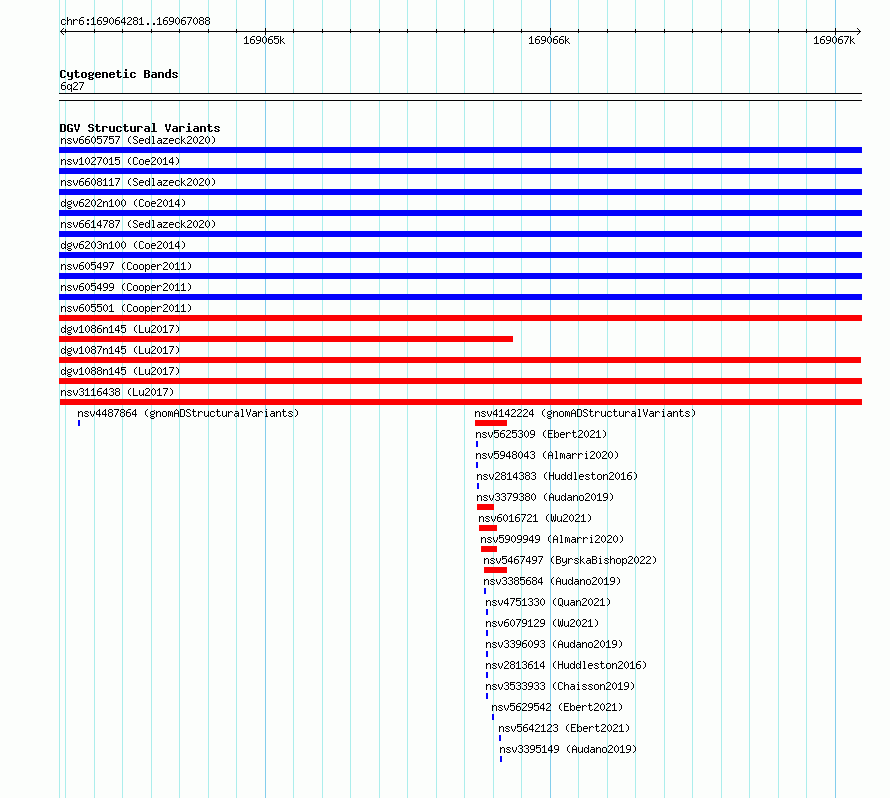Click the nsv3116438 (Lu2017) label
This screenshot has height=798, width=890.
117,392
